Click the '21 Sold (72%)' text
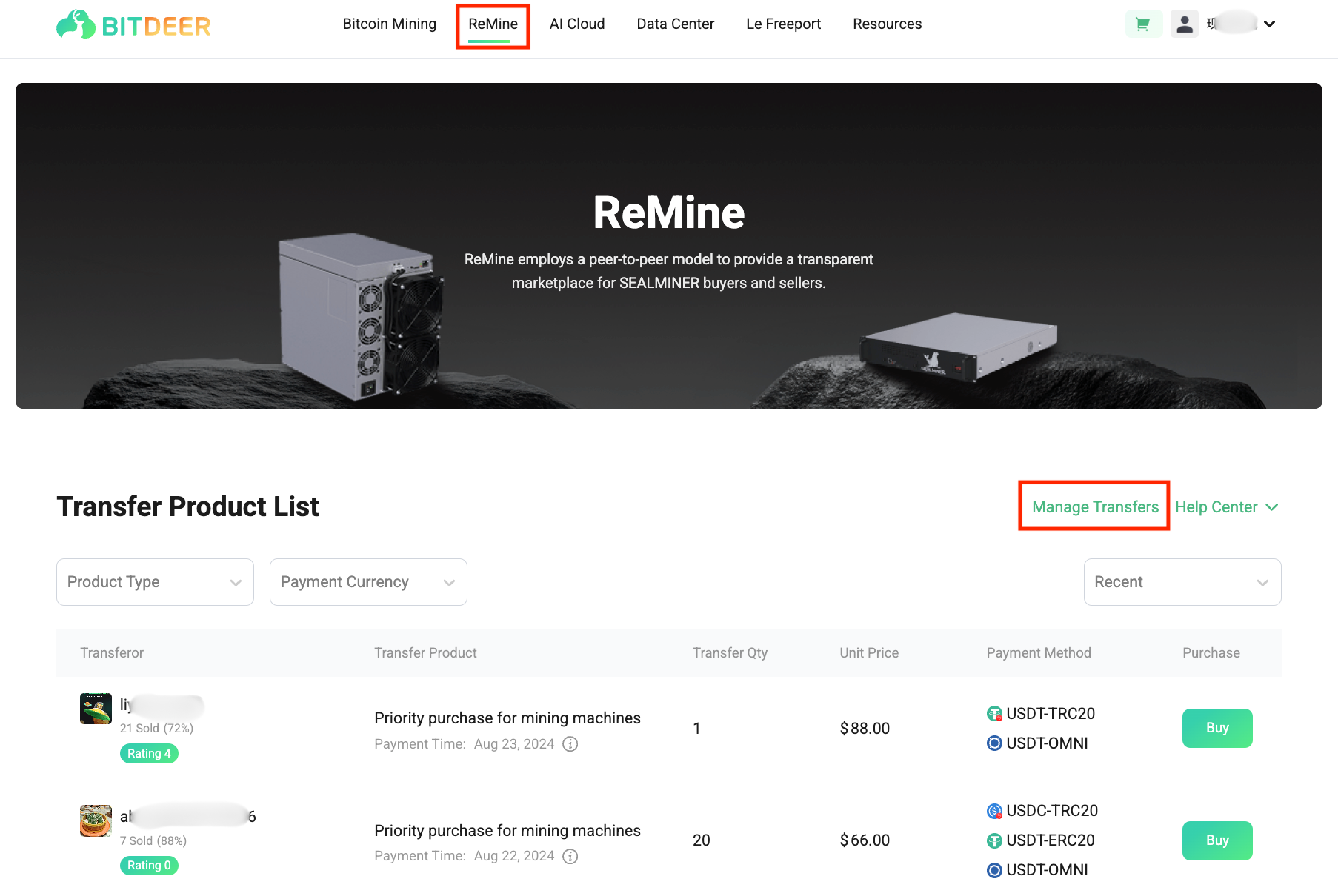 (x=156, y=729)
